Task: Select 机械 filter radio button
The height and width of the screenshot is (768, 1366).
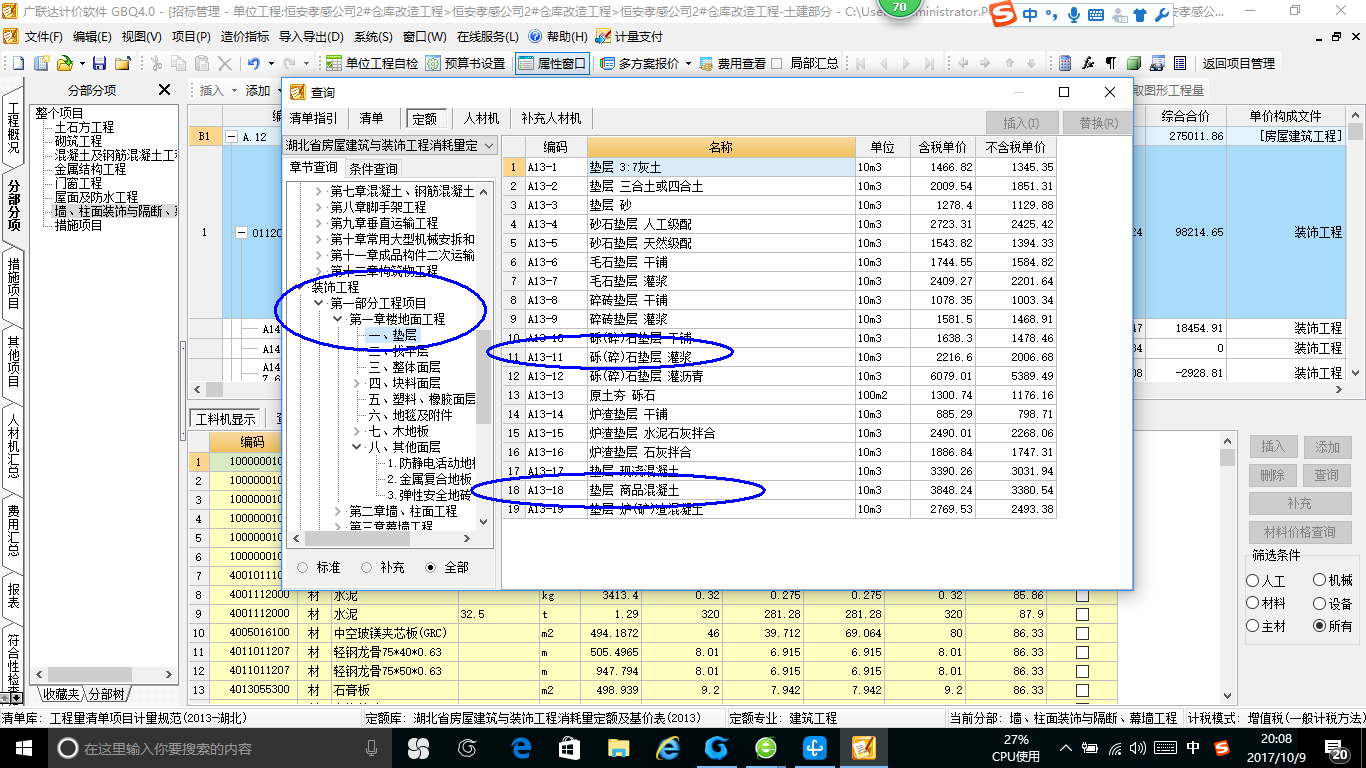Action: (x=1319, y=580)
